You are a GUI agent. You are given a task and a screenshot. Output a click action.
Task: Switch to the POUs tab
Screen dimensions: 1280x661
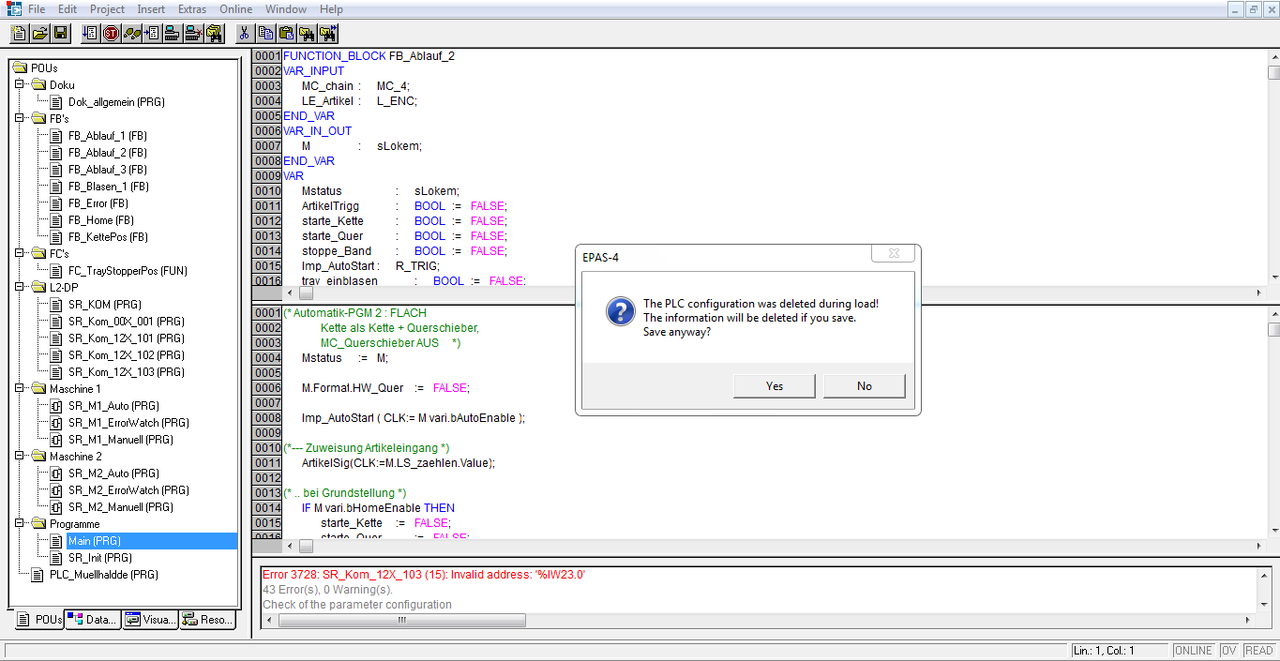pyautogui.click(x=40, y=620)
